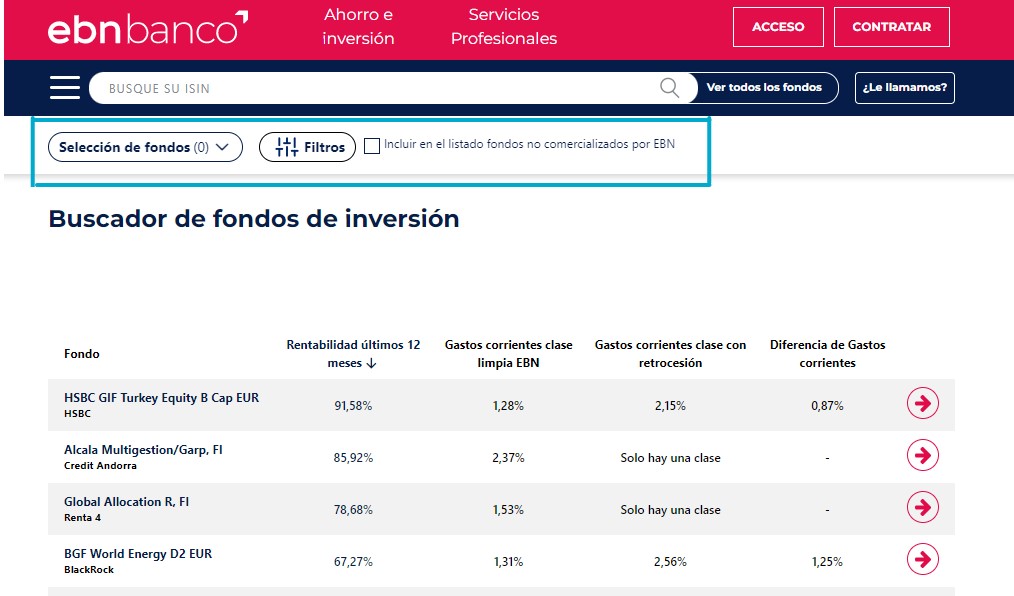Click the magnifying glass search icon

(669, 87)
